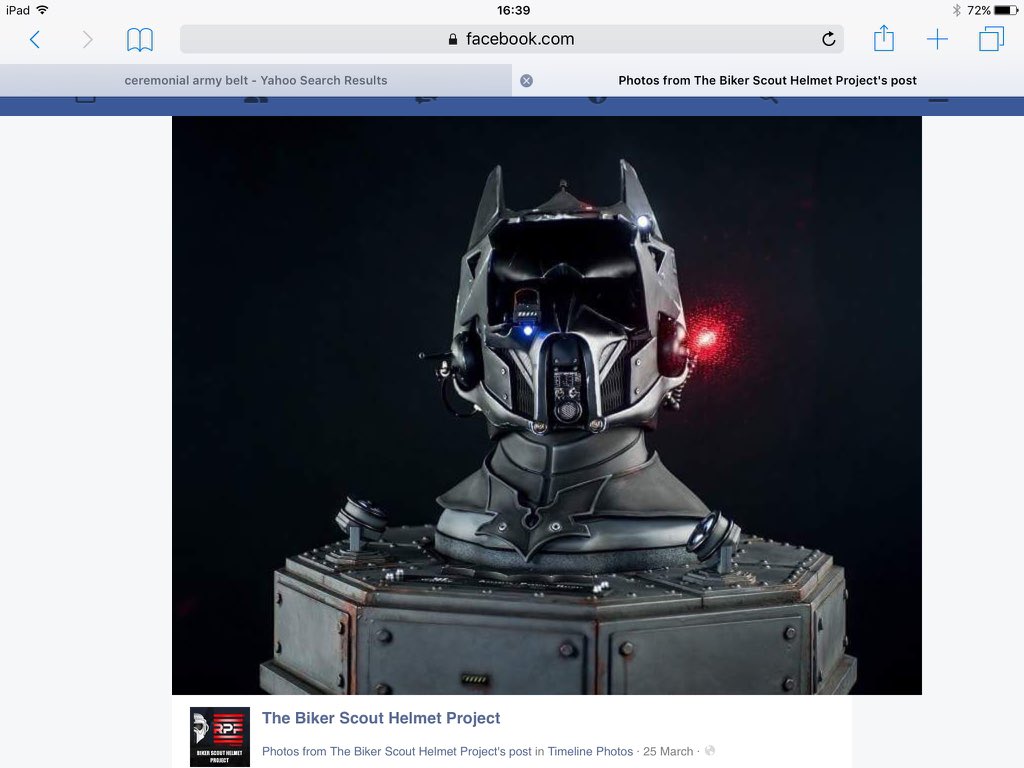Open the Timeline Photos album link

(590, 751)
